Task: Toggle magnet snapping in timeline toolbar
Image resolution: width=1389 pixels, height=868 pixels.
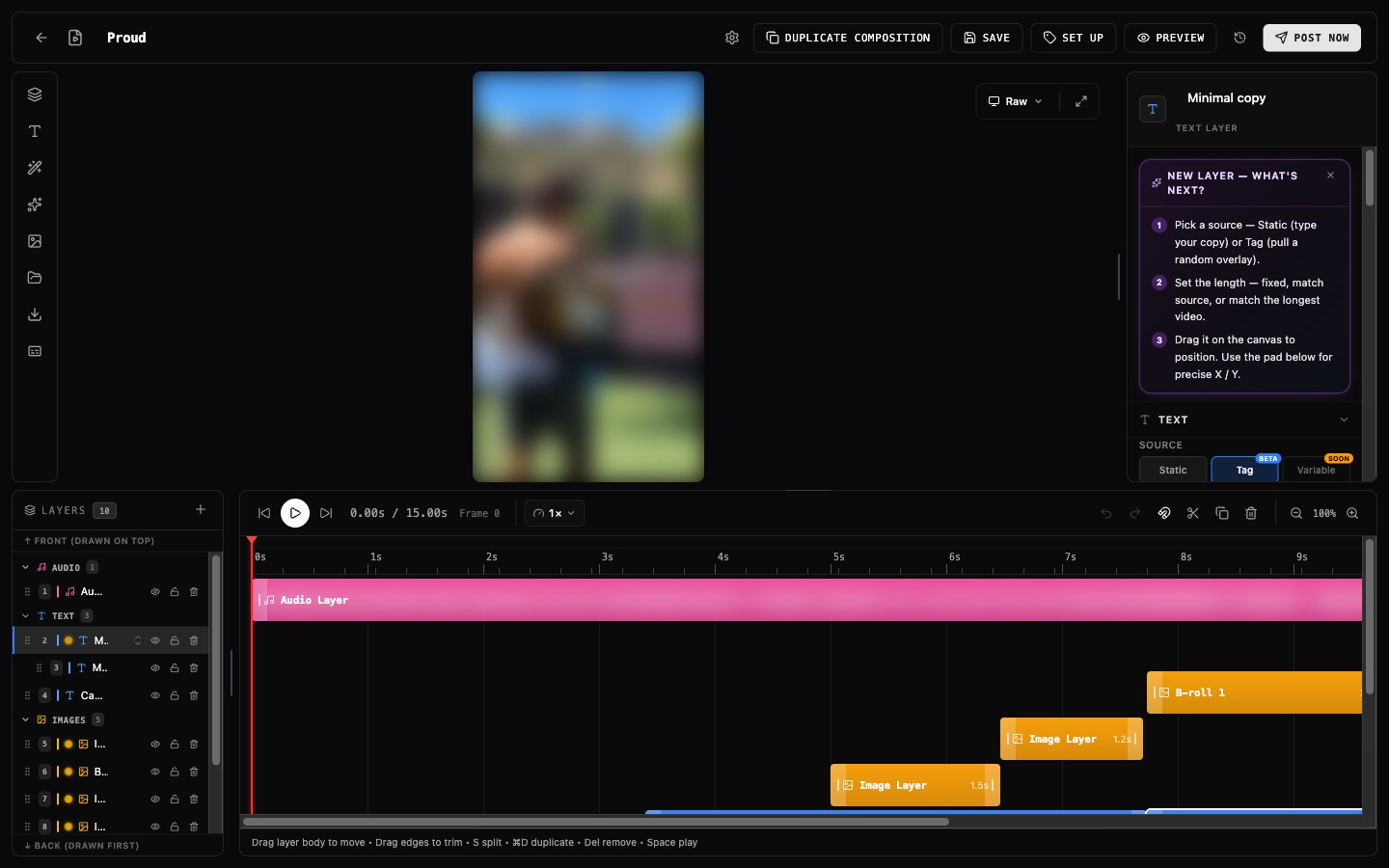Action: pos(1164,513)
